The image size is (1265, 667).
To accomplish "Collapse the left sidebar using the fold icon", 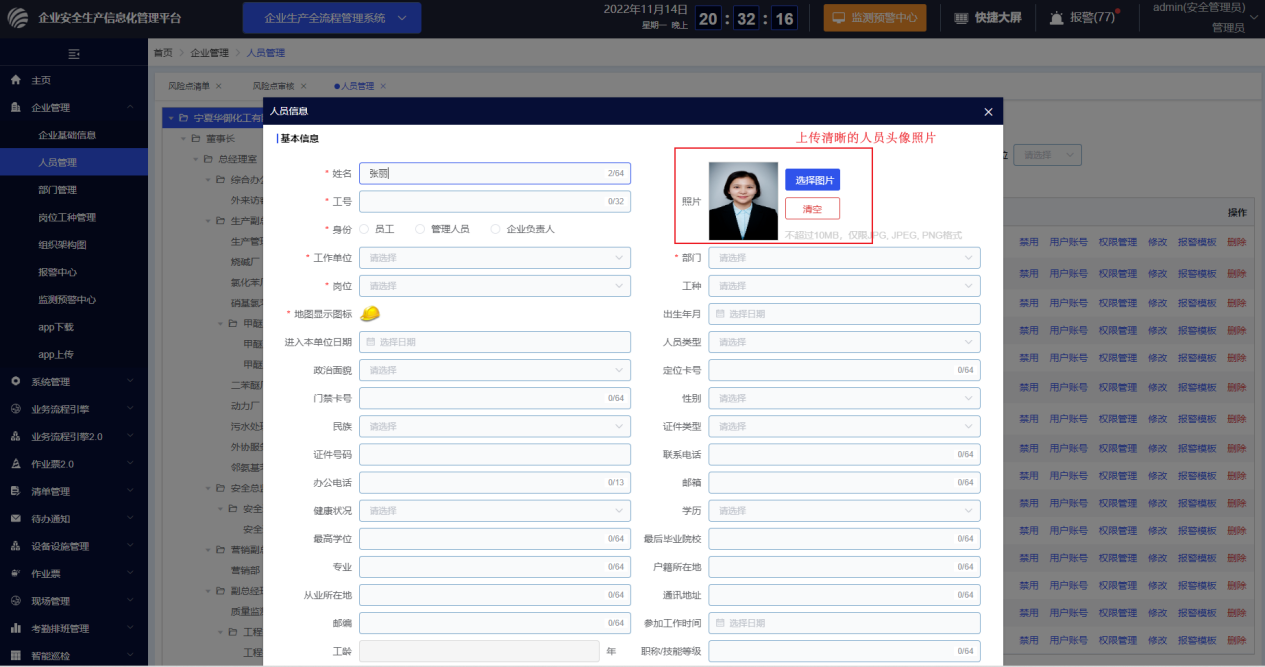I will point(73,53).
